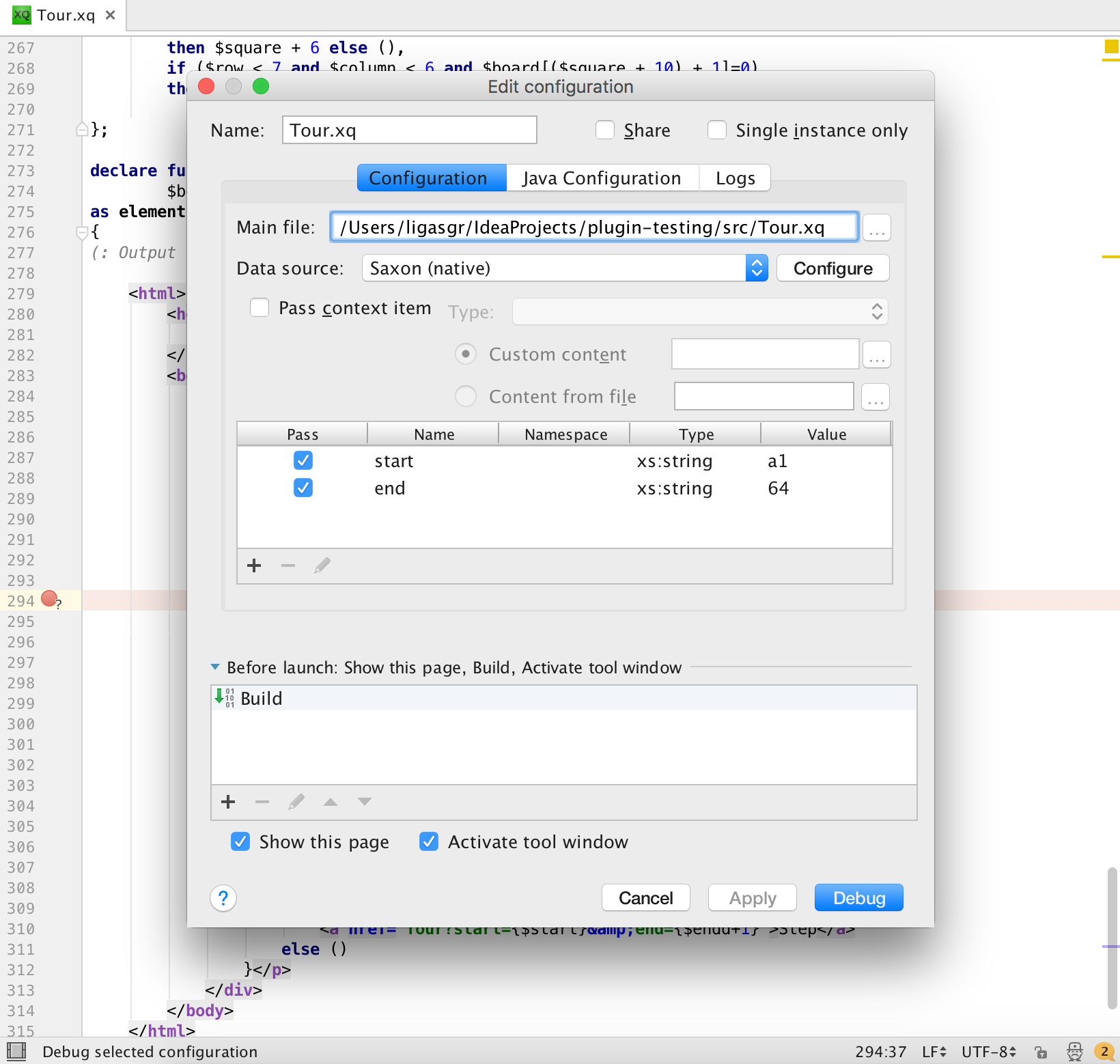Enable the Share checkbox
Image resolution: width=1120 pixels, height=1064 pixels.
[605, 130]
